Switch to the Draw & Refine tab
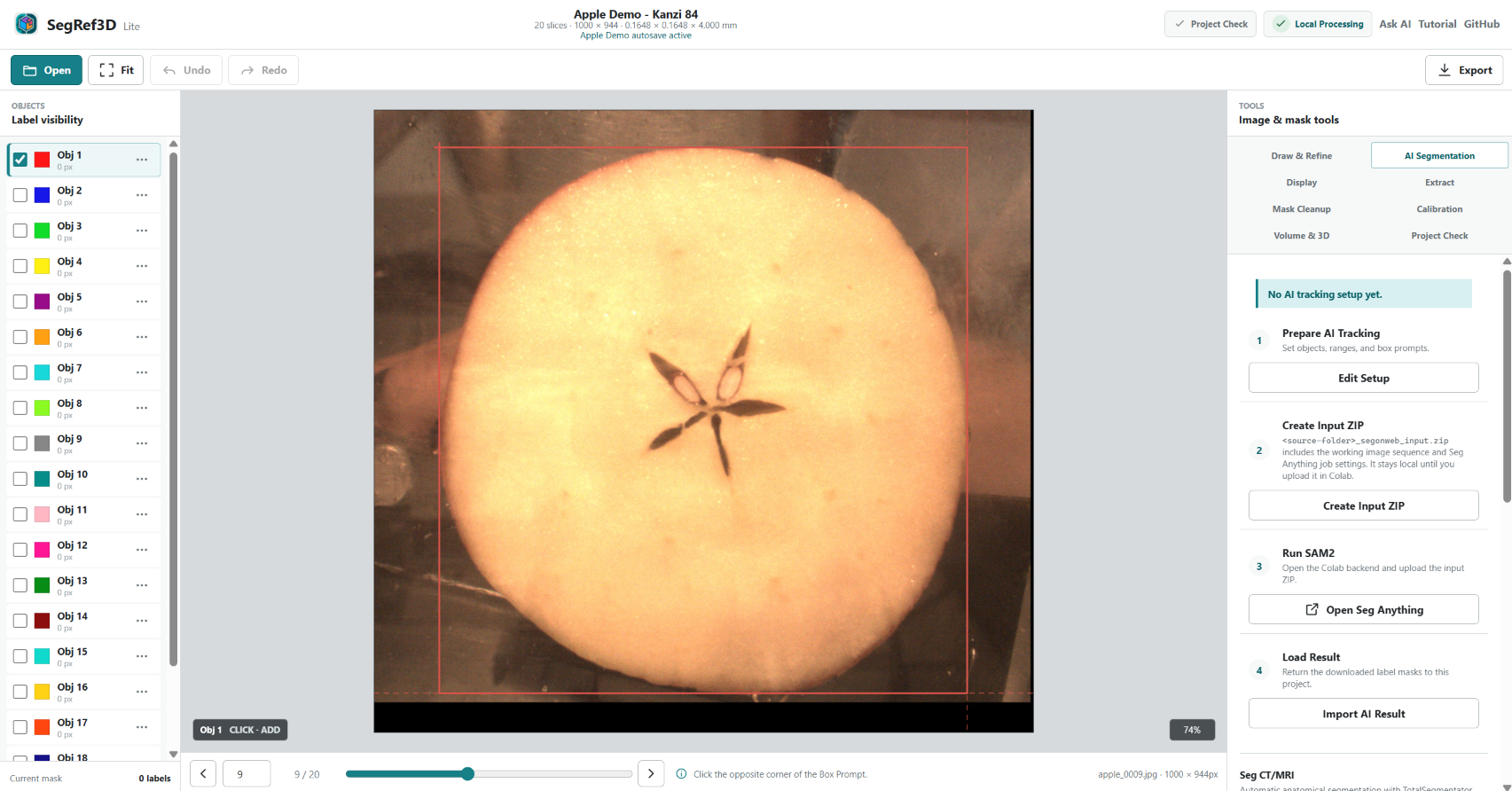 (x=1301, y=155)
